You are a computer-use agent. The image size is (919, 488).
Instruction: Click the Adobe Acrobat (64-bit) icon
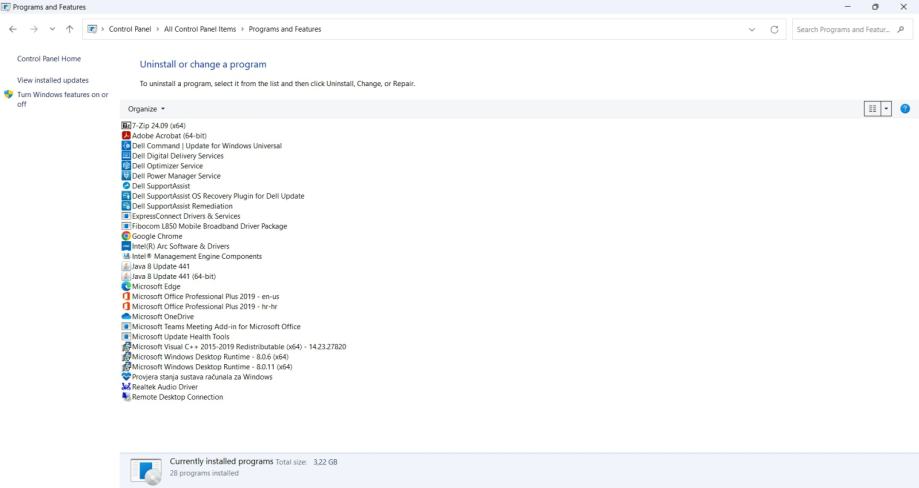coord(126,135)
